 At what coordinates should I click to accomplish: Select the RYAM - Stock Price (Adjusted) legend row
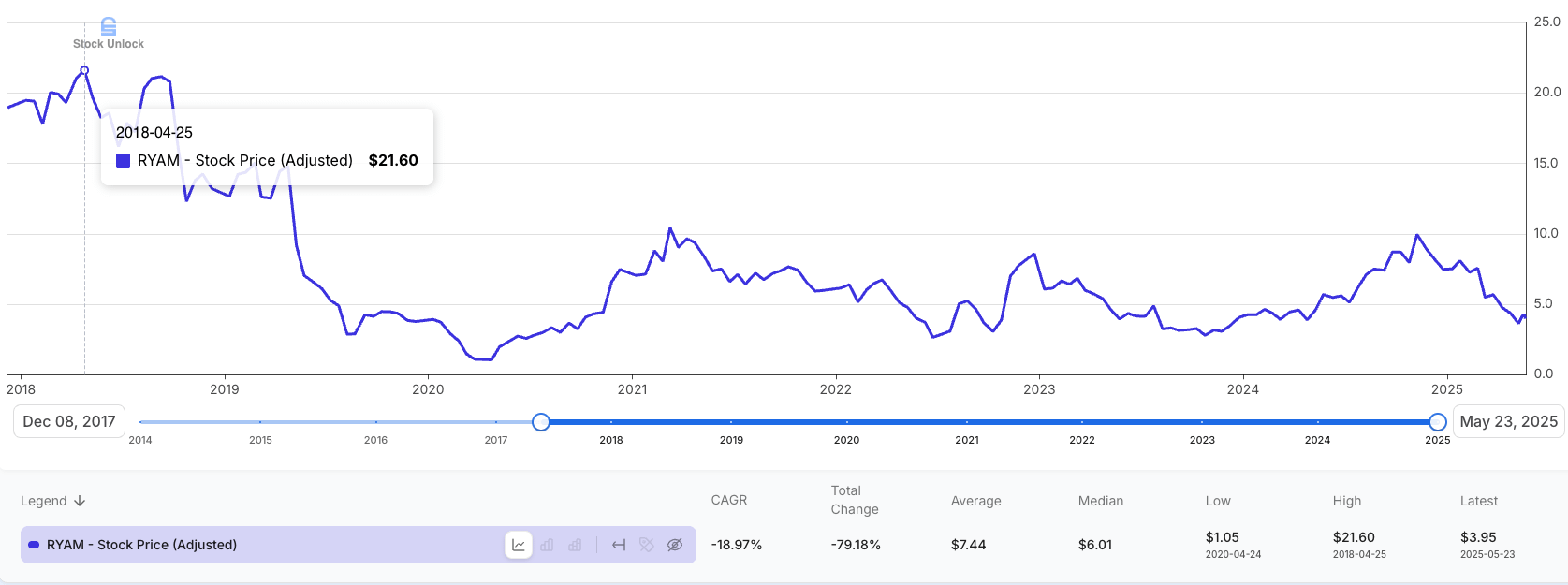point(359,545)
